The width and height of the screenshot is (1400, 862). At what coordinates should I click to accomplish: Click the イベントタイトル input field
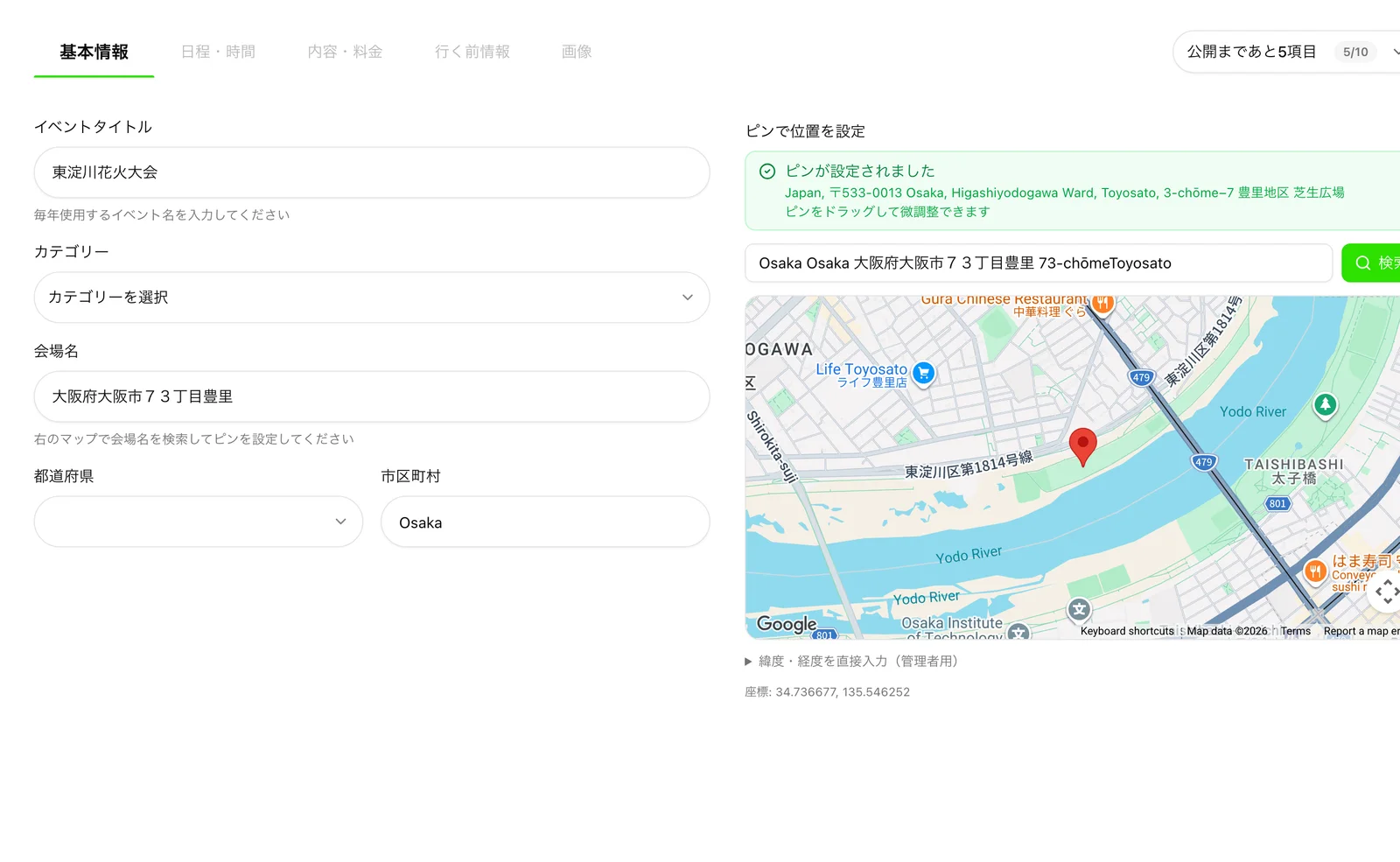(372, 172)
